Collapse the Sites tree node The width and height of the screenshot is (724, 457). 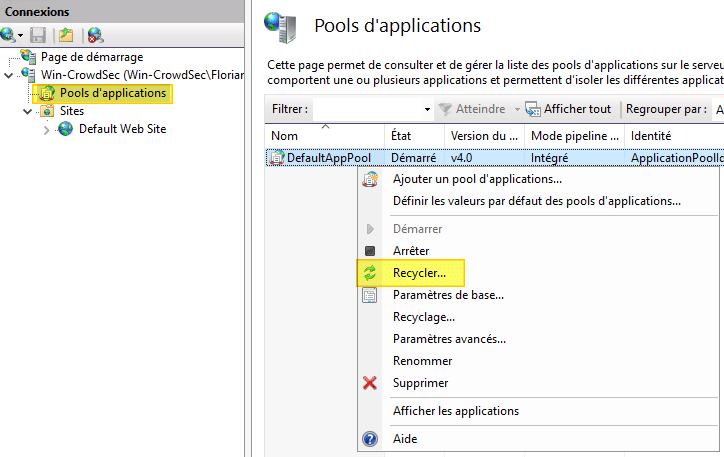point(28,112)
